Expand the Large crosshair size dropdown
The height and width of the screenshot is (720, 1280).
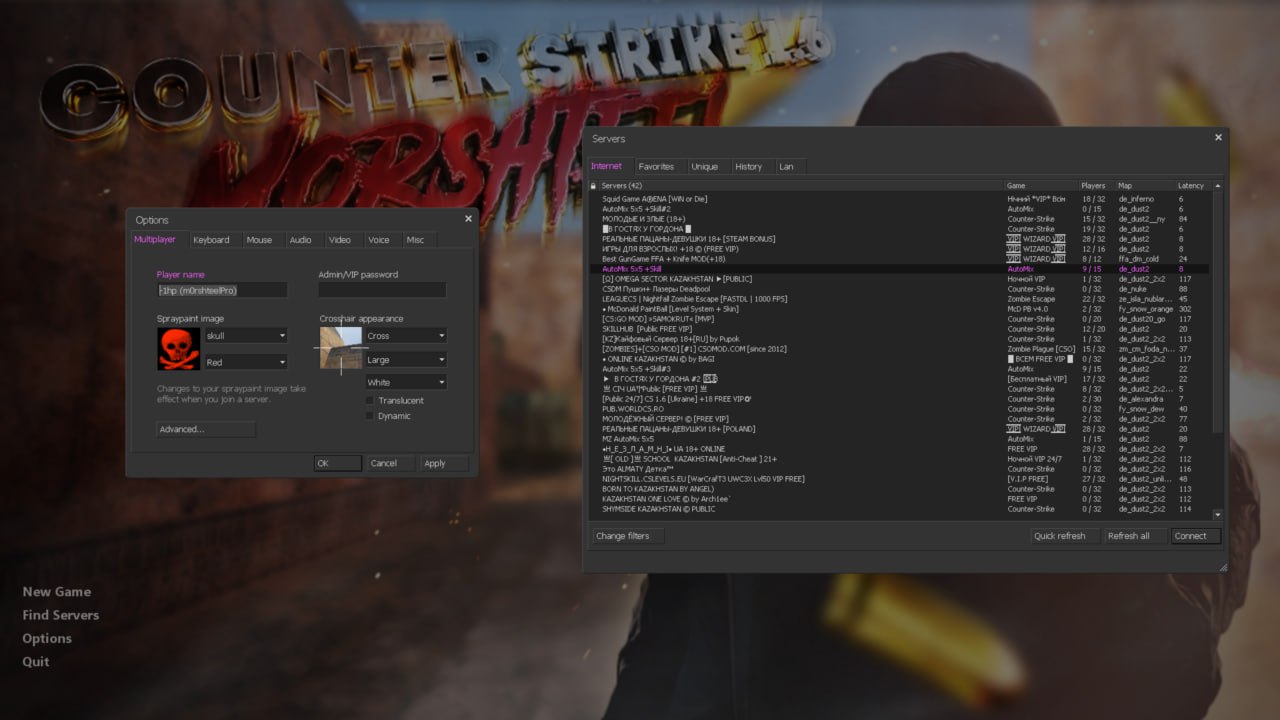pos(405,359)
